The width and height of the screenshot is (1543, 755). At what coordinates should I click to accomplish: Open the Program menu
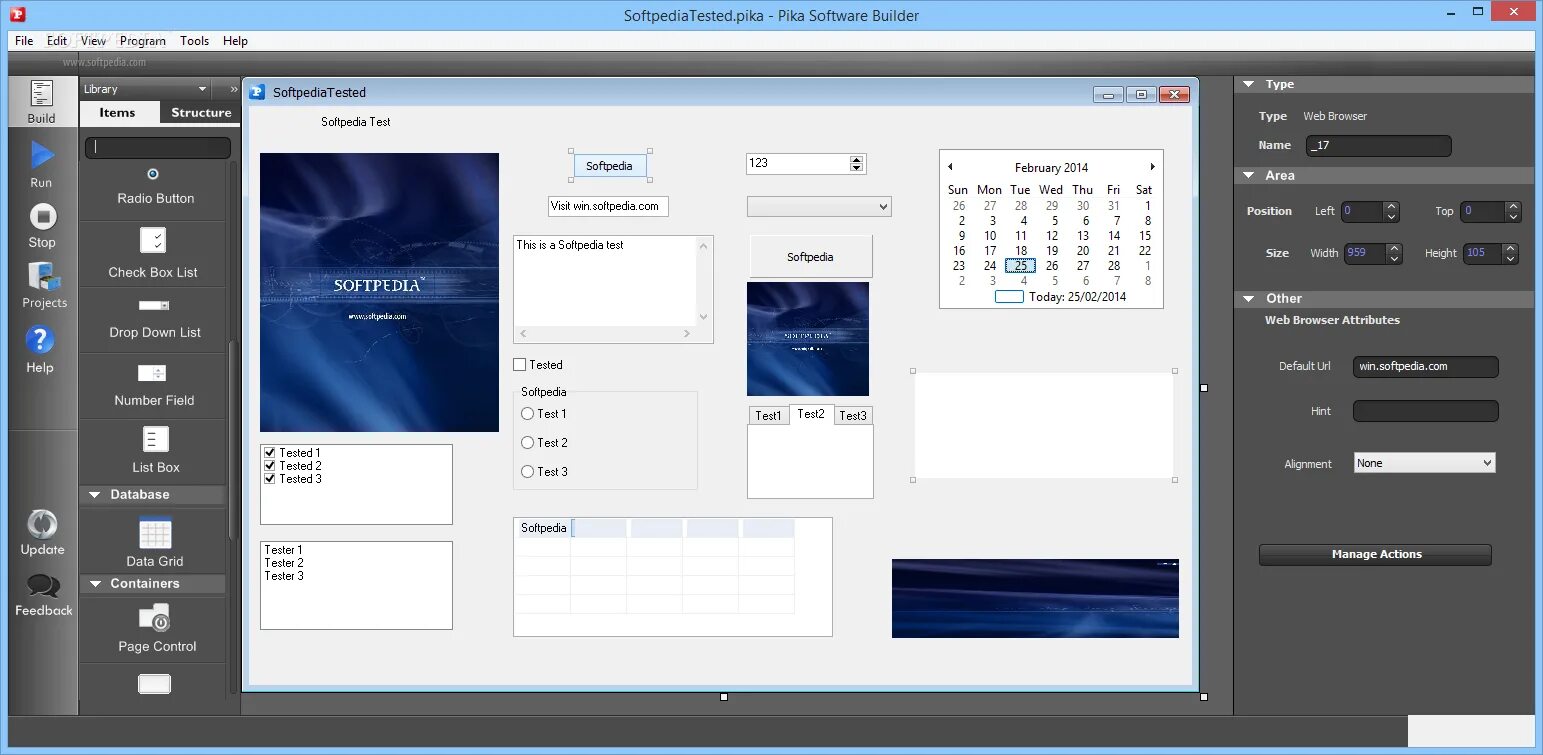143,41
